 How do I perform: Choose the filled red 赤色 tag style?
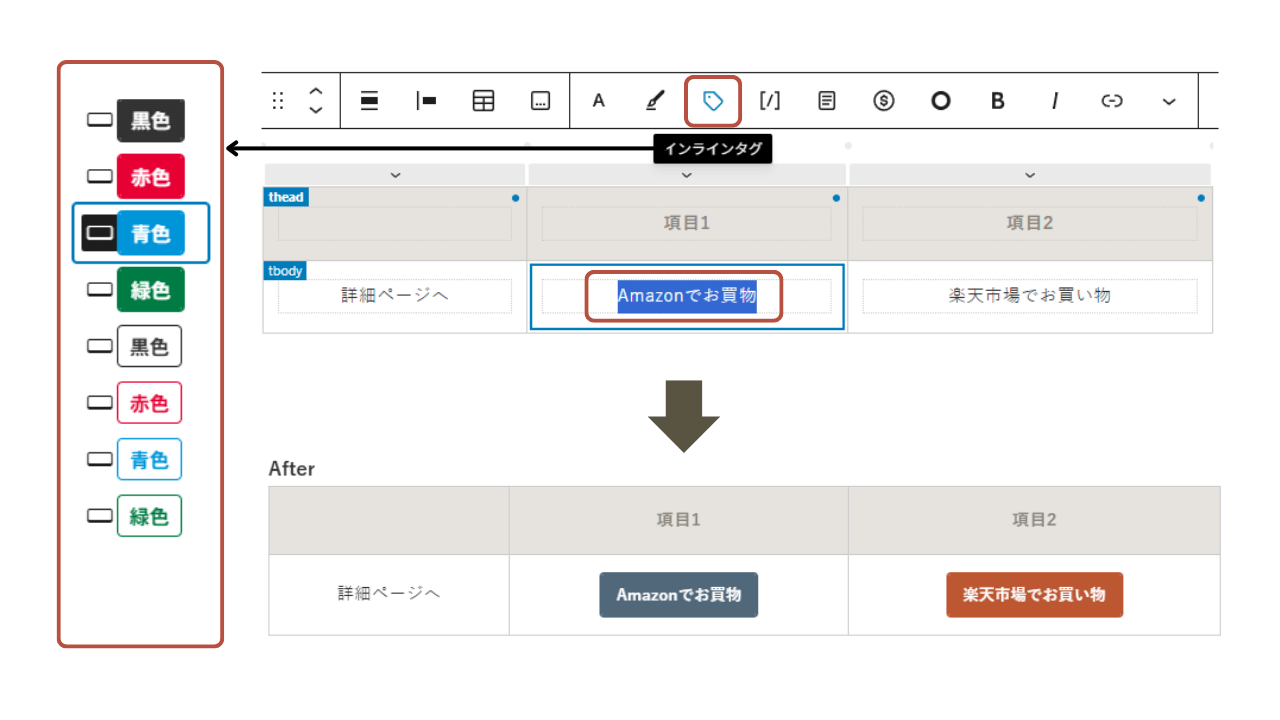tap(151, 177)
